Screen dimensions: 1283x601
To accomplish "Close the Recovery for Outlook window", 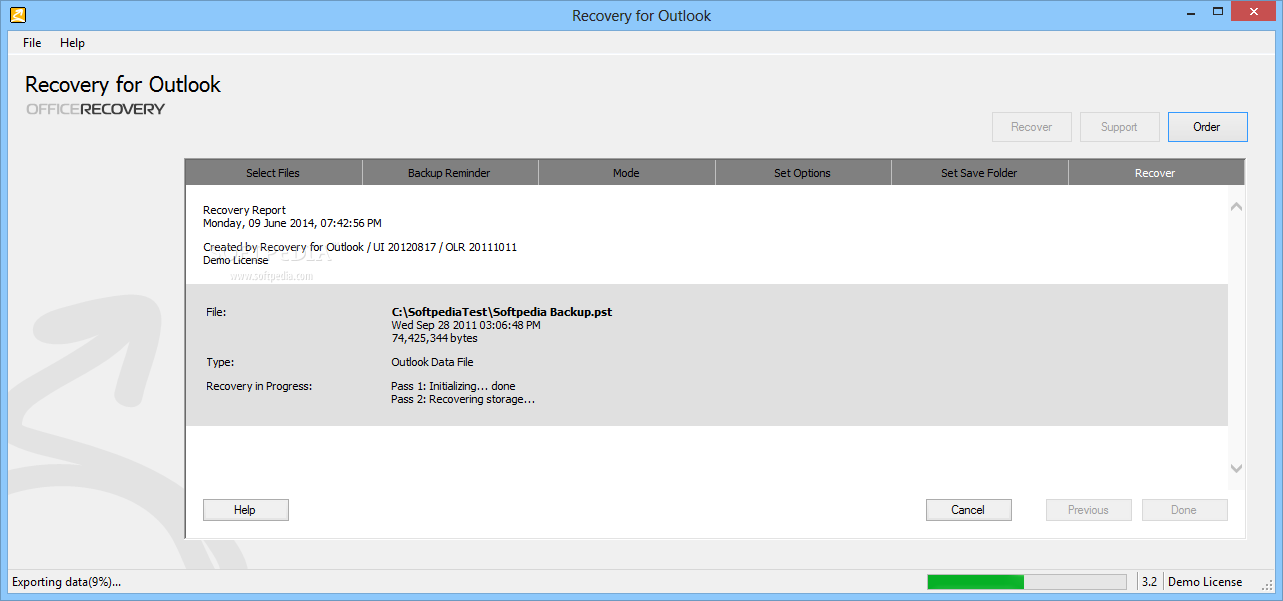I will point(1252,13).
